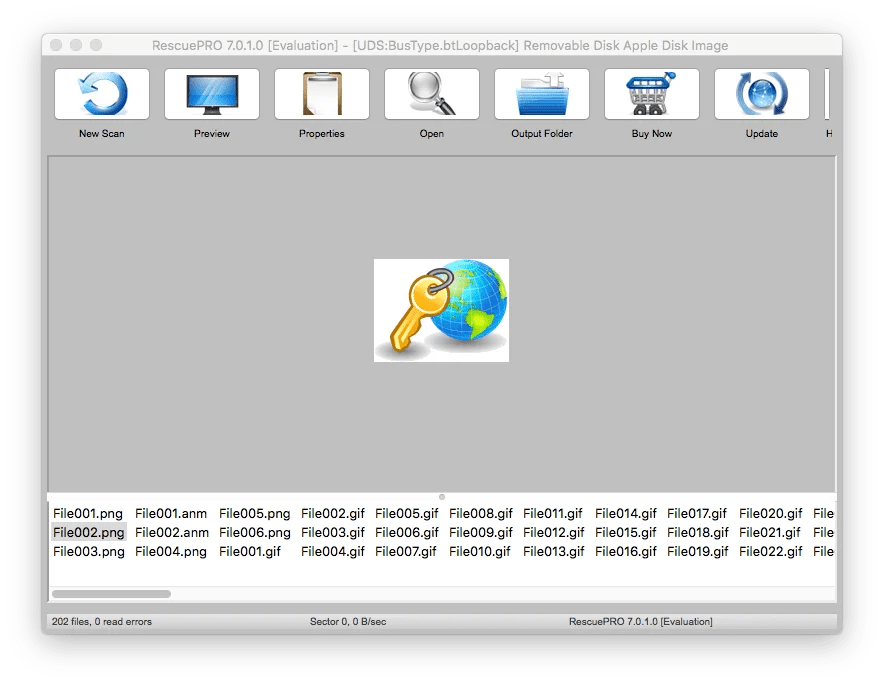Check for updates with the Update icon
The image size is (884, 684).
point(760,92)
